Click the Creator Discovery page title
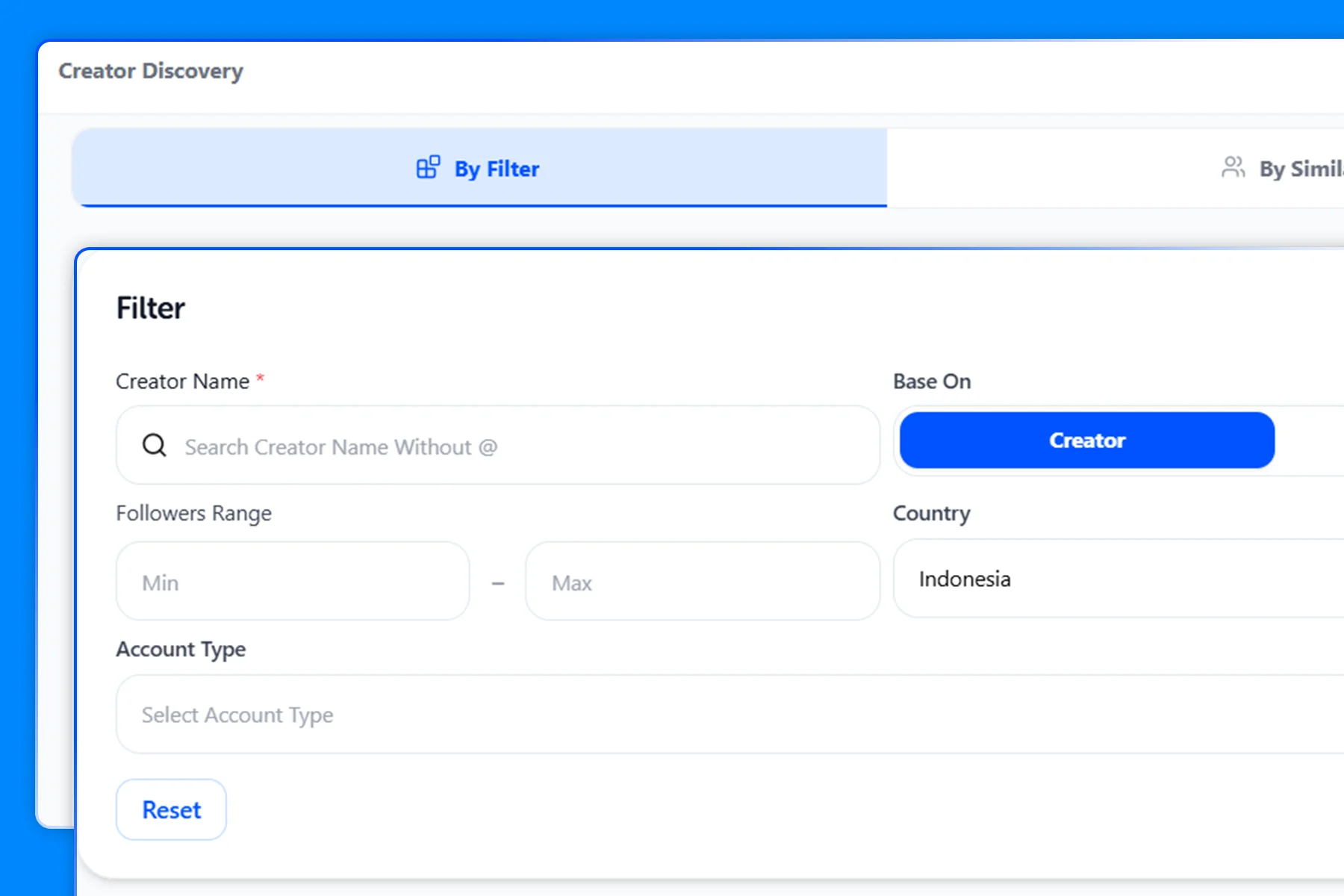1344x896 pixels. click(151, 71)
